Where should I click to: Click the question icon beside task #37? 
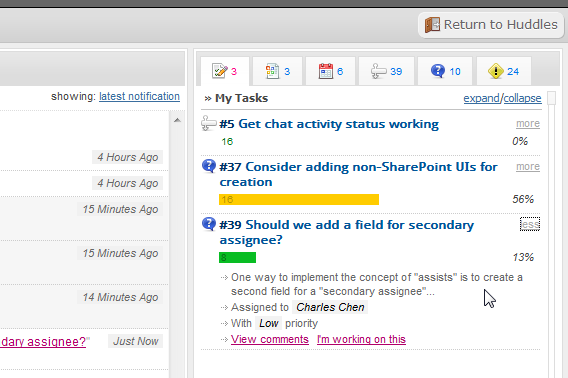209,166
